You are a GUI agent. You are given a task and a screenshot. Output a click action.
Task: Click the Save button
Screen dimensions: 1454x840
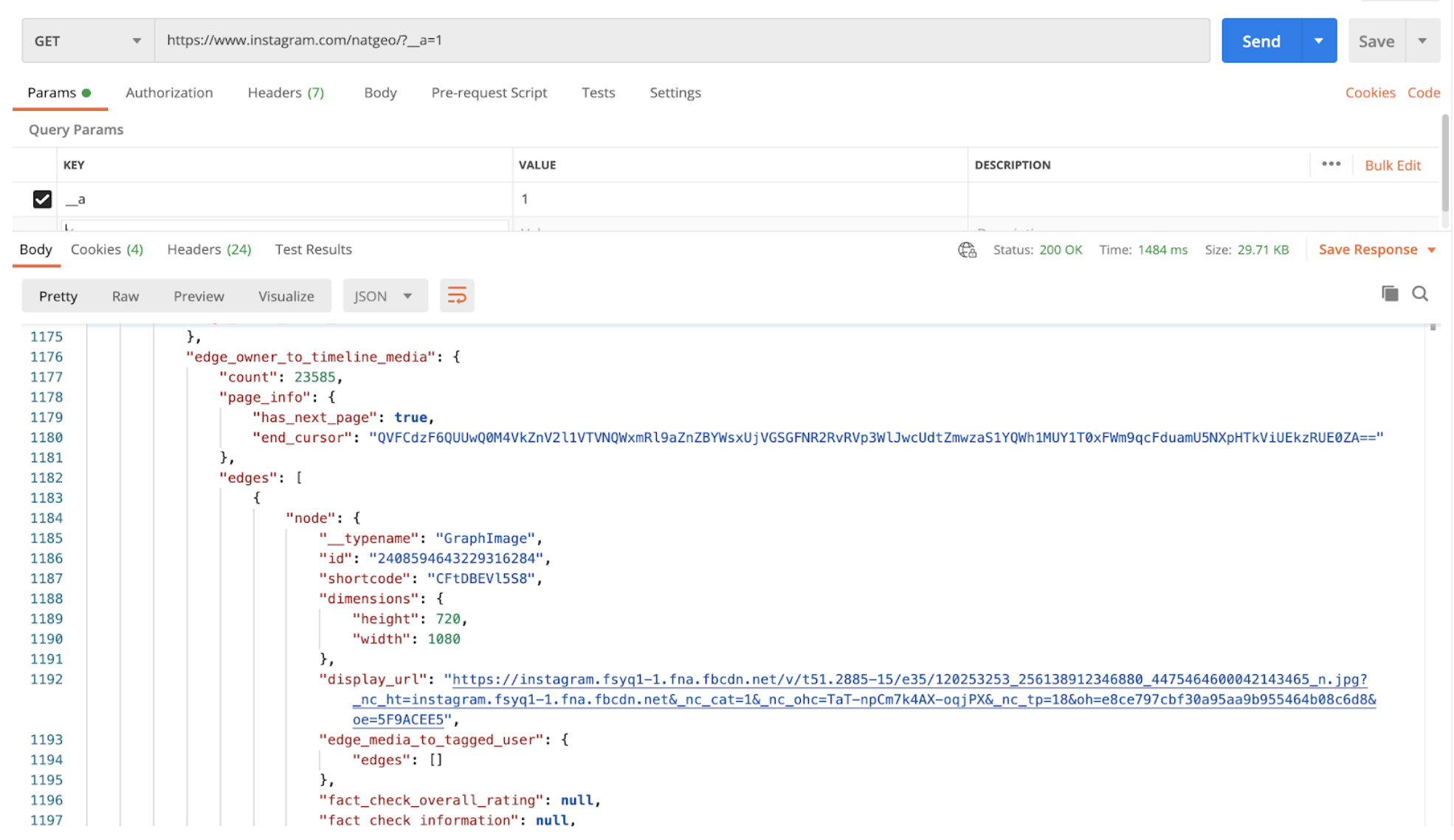(1377, 41)
